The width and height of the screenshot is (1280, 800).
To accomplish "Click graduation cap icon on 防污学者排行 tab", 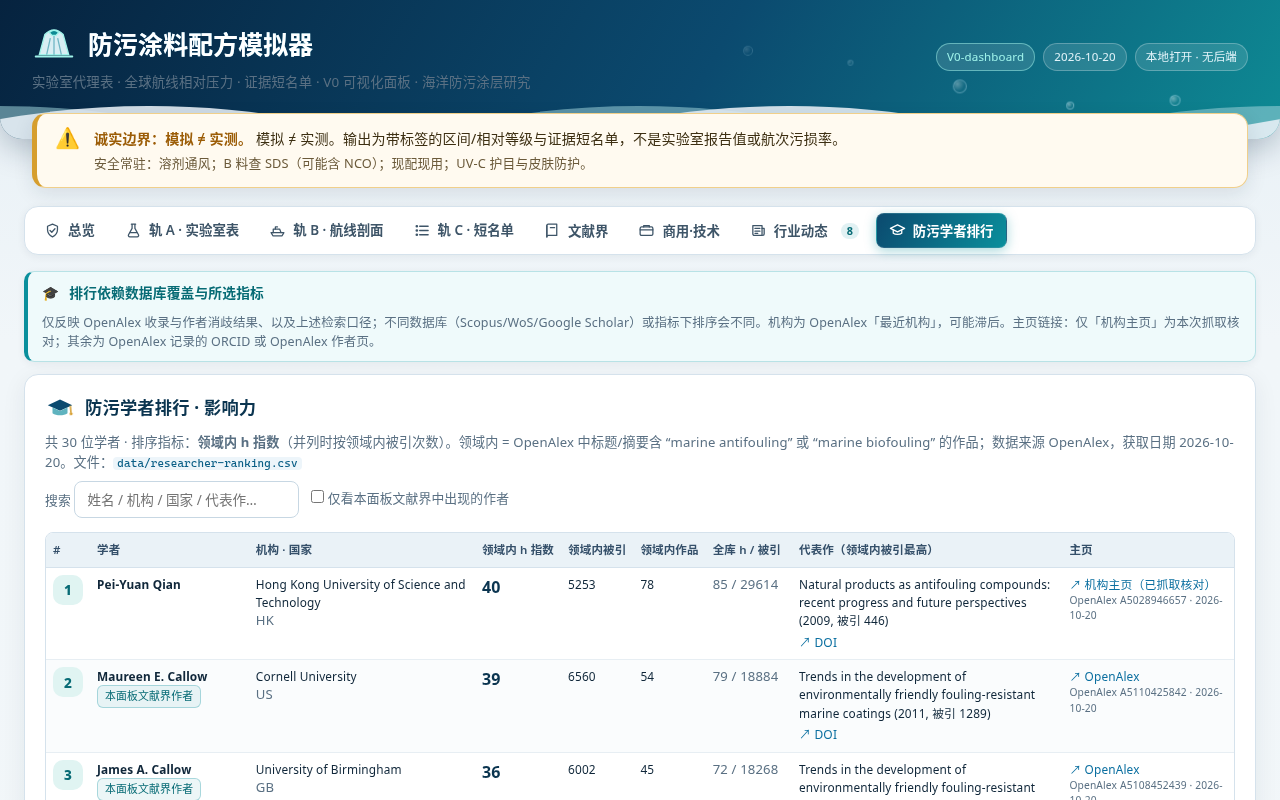I will 897,231.
